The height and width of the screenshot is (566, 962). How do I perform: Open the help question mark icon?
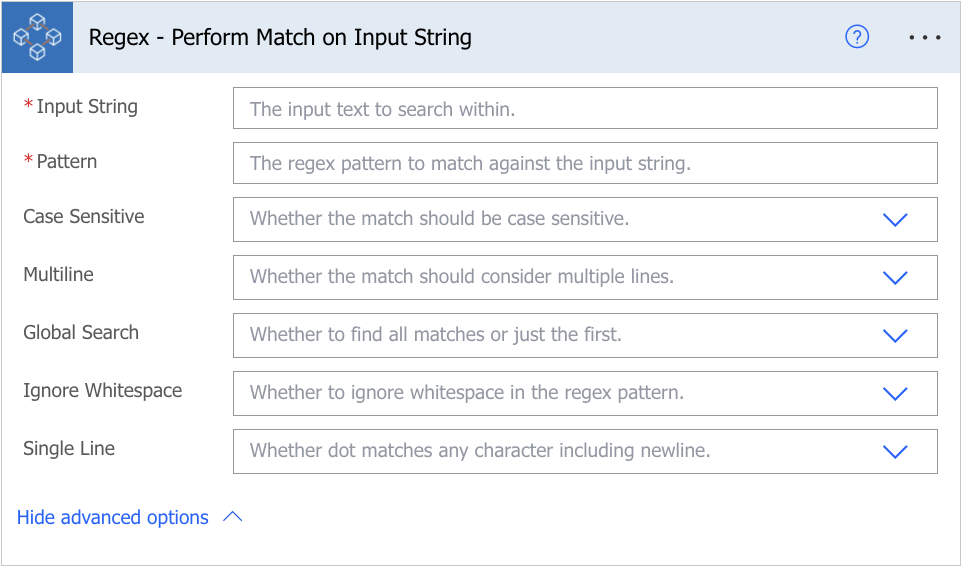coord(856,37)
